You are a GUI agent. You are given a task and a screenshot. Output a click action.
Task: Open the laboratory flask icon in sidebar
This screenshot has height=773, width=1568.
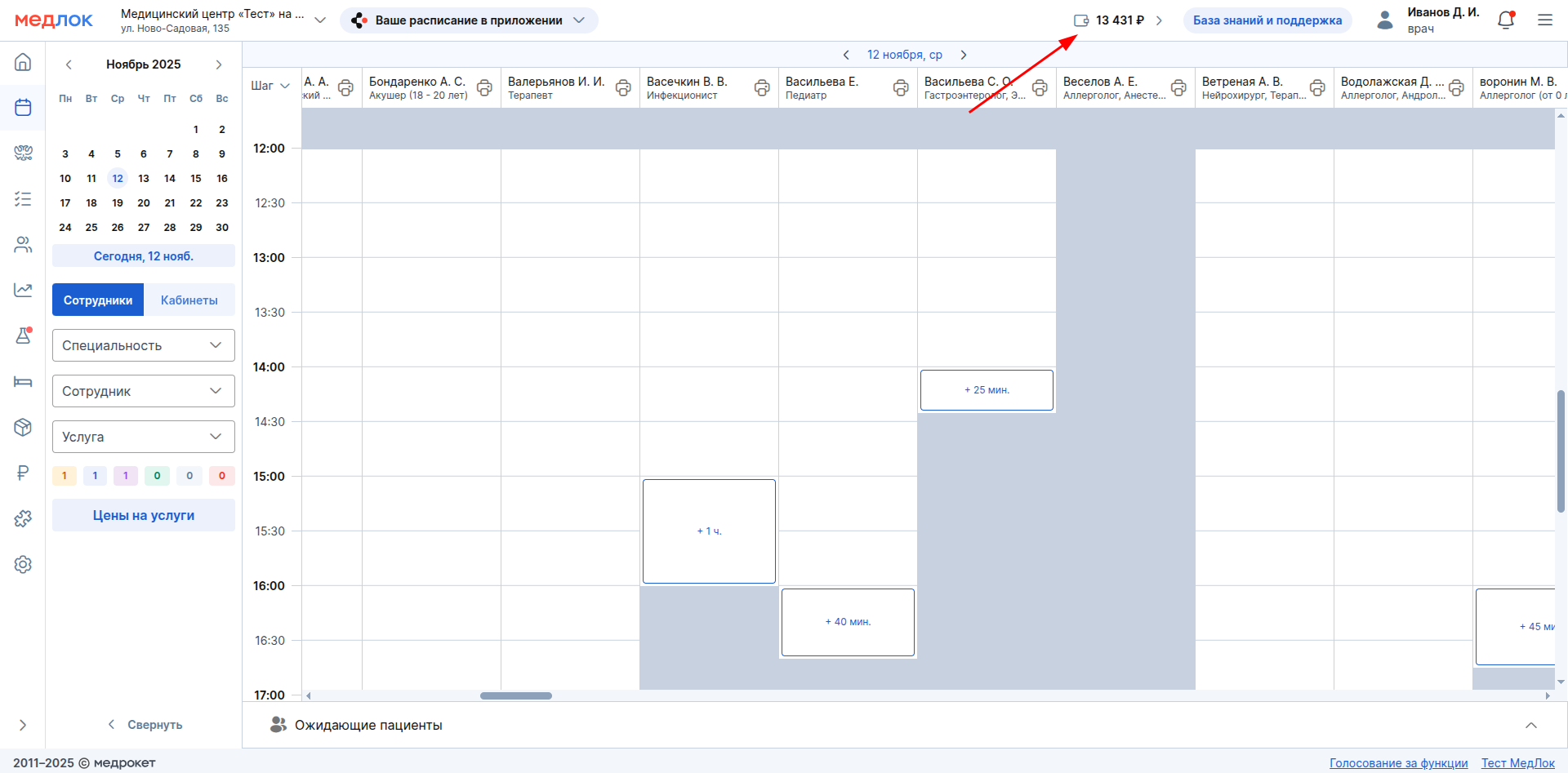coord(23,335)
